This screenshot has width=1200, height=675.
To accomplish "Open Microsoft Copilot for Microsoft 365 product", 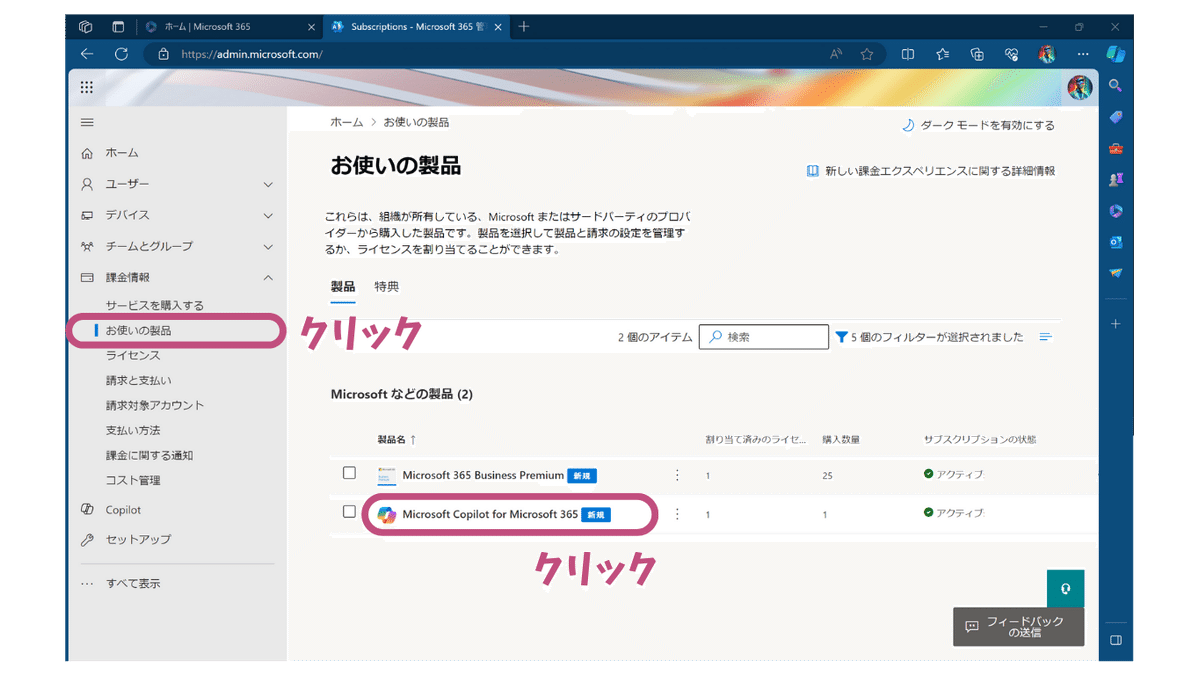I will point(490,514).
